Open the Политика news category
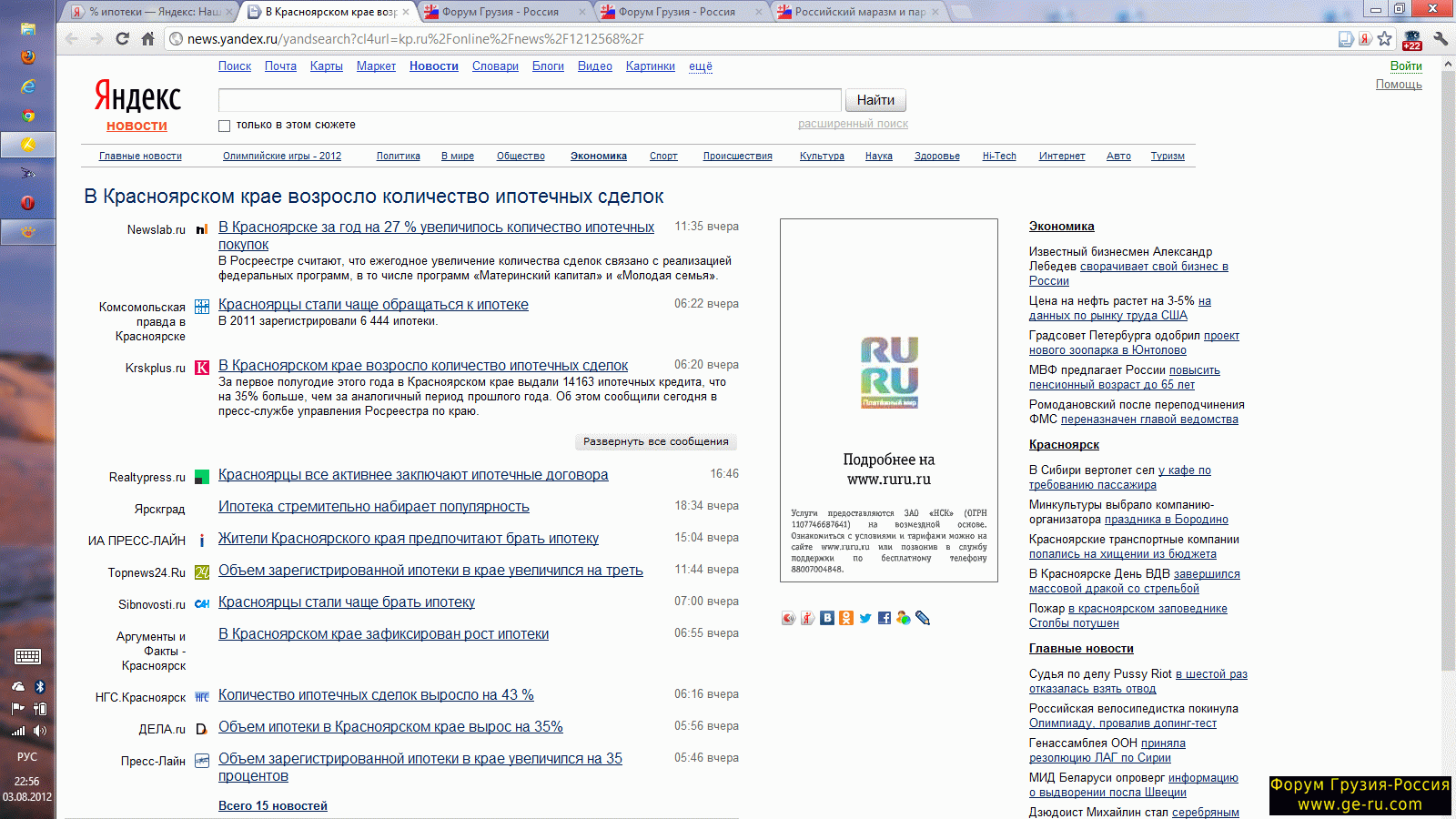This screenshot has width=1456, height=819. tap(399, 156)
